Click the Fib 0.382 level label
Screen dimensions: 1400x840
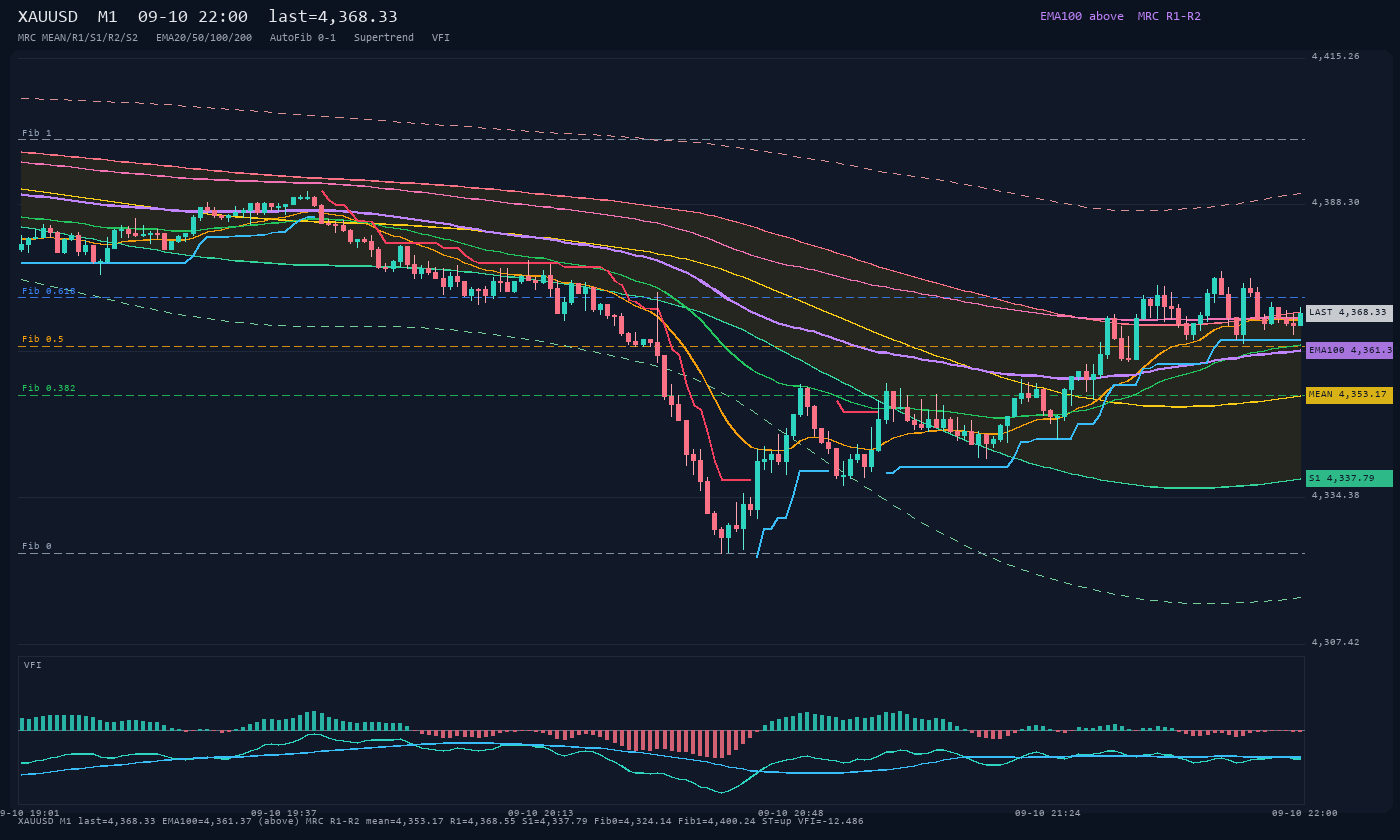pyautogui.click(x=49, y=388)
